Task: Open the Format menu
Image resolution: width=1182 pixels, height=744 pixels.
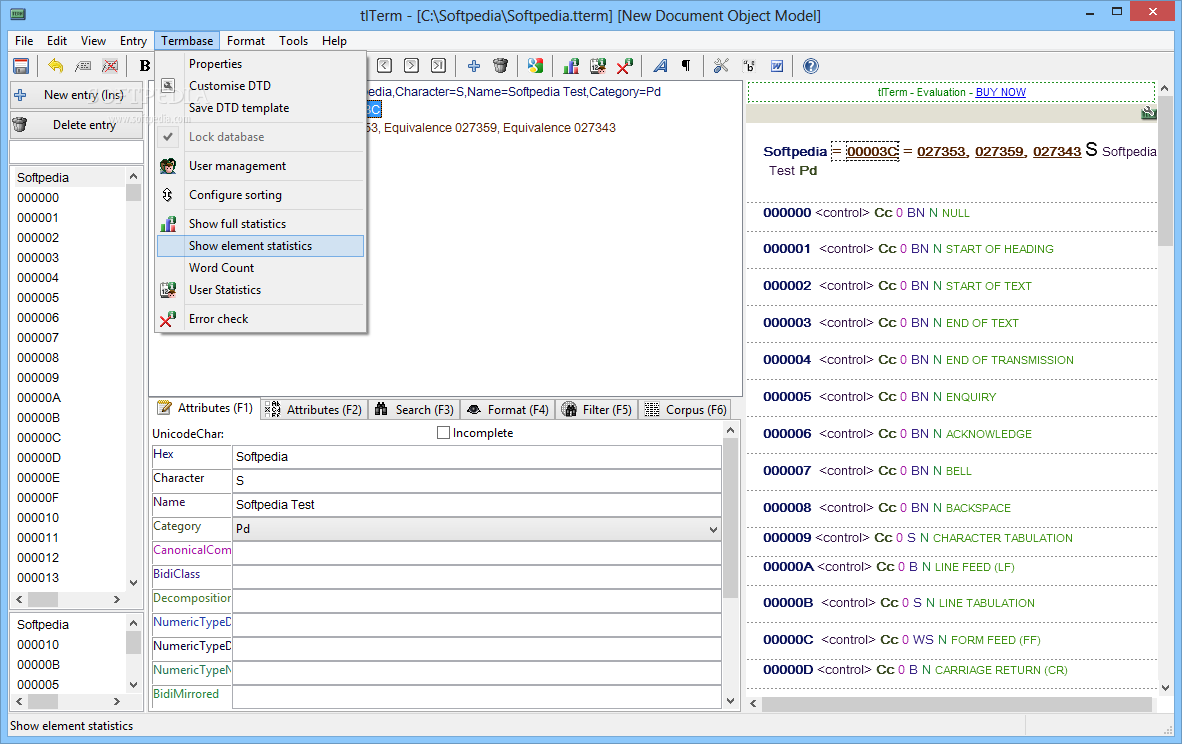Action: 246,41
